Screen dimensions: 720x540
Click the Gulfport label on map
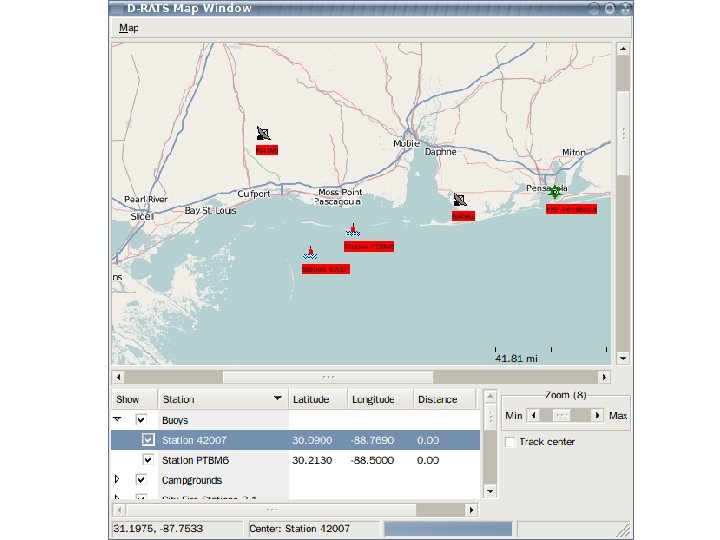pos(253,194)
